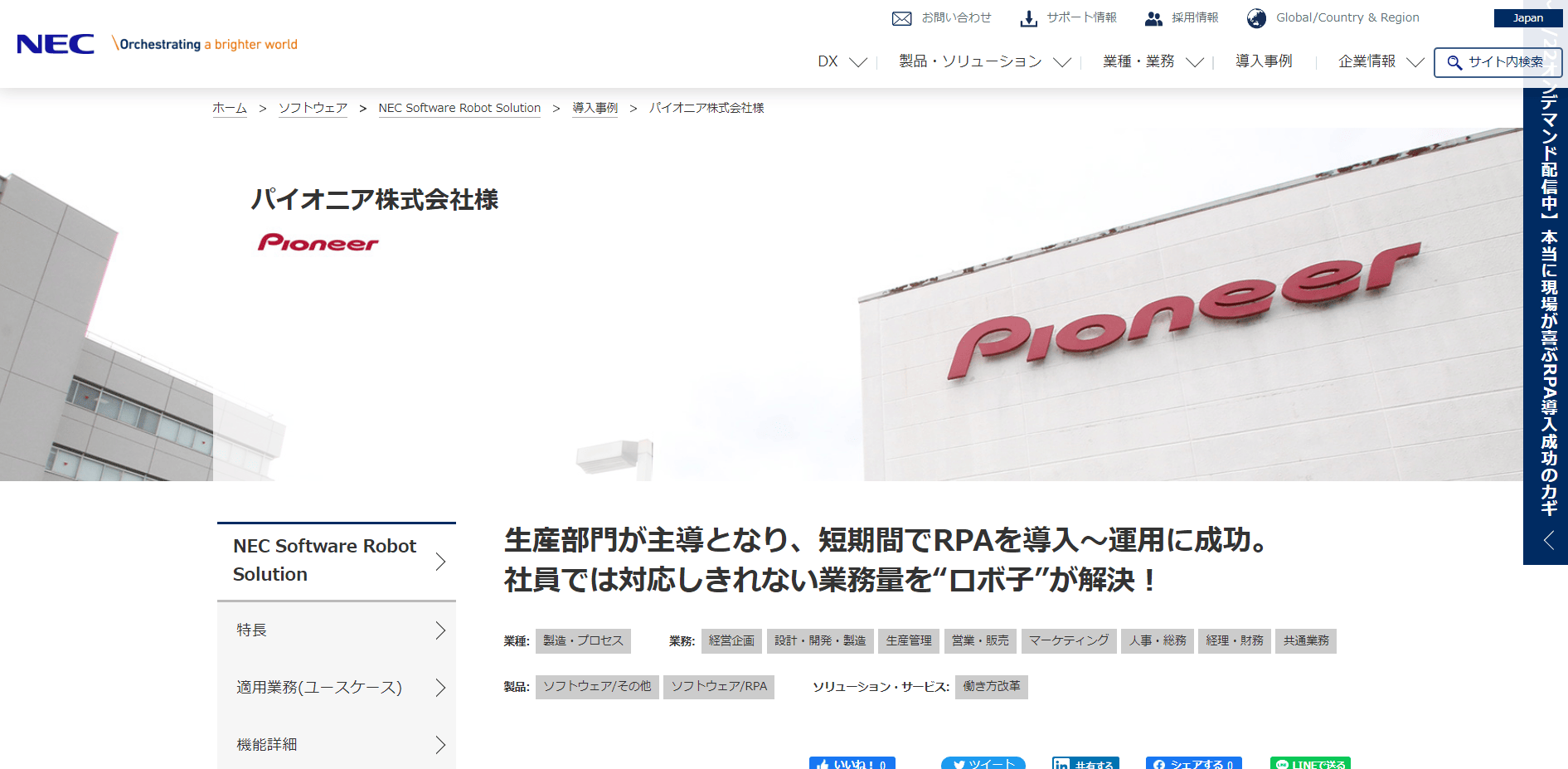Open 適用業務(ユースケース) in the side menu
1568x769 pixels.
337,688
